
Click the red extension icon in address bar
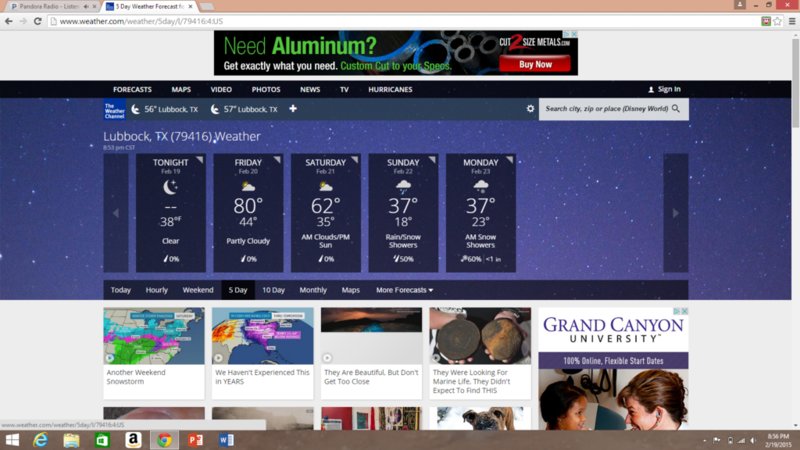(766, 21)
